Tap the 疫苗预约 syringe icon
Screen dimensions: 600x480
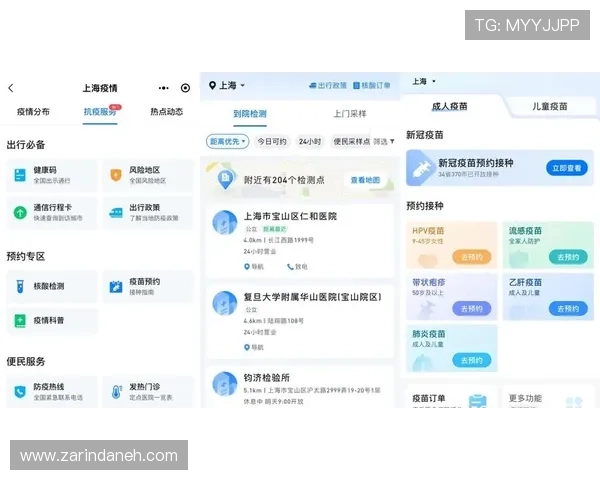116,286
